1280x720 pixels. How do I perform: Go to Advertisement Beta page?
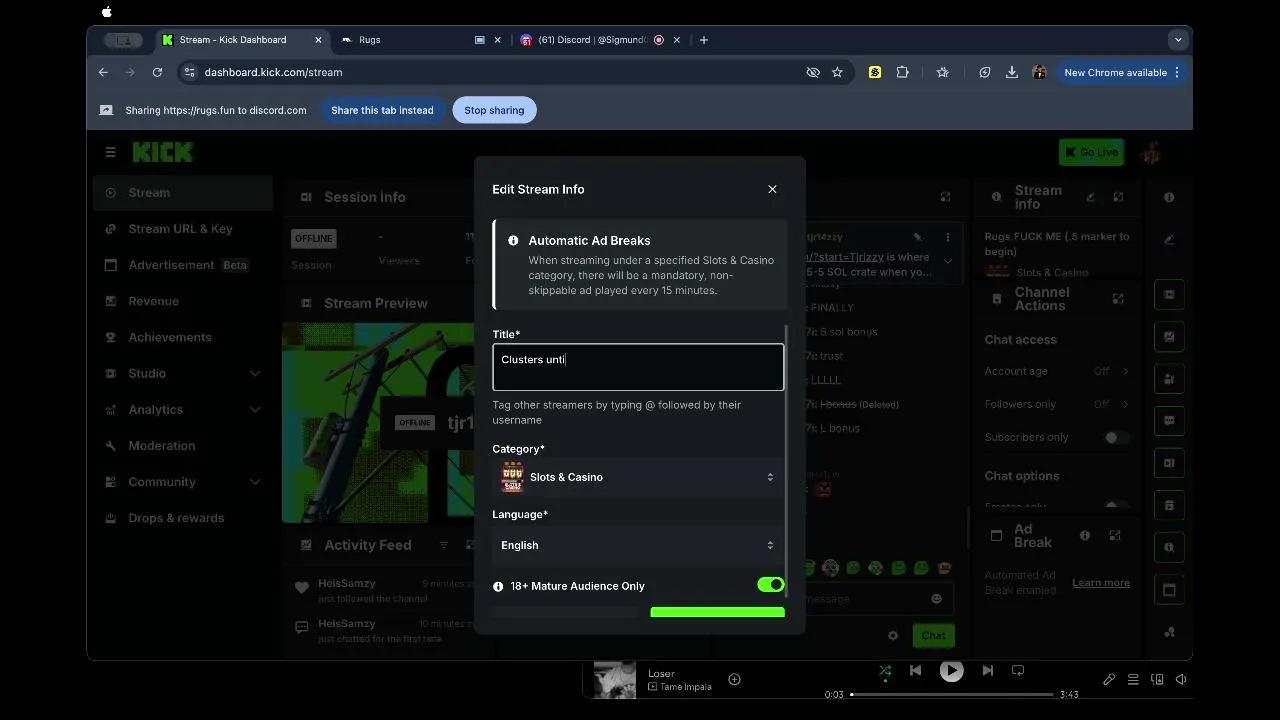pos(183,265)
